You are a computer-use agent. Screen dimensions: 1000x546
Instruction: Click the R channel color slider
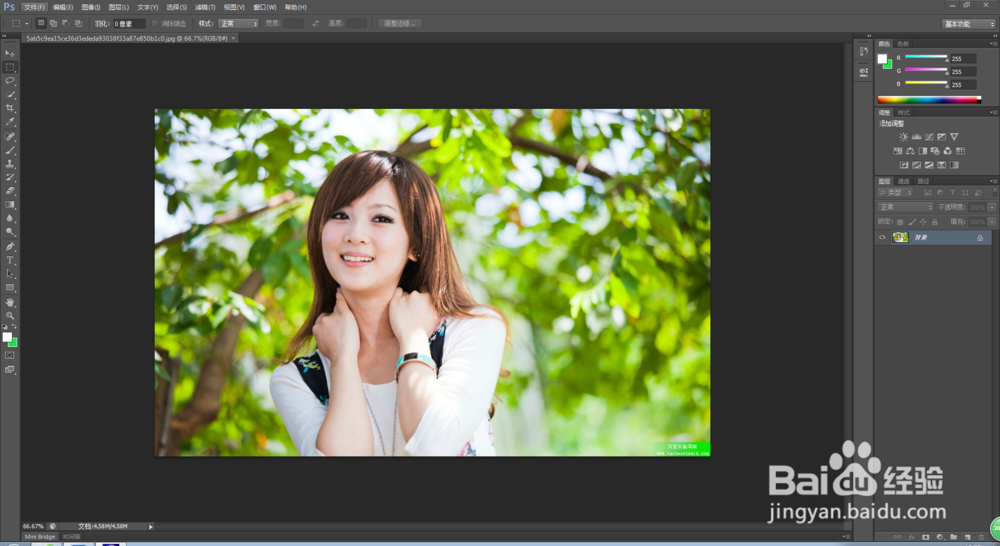click(926, 57)
